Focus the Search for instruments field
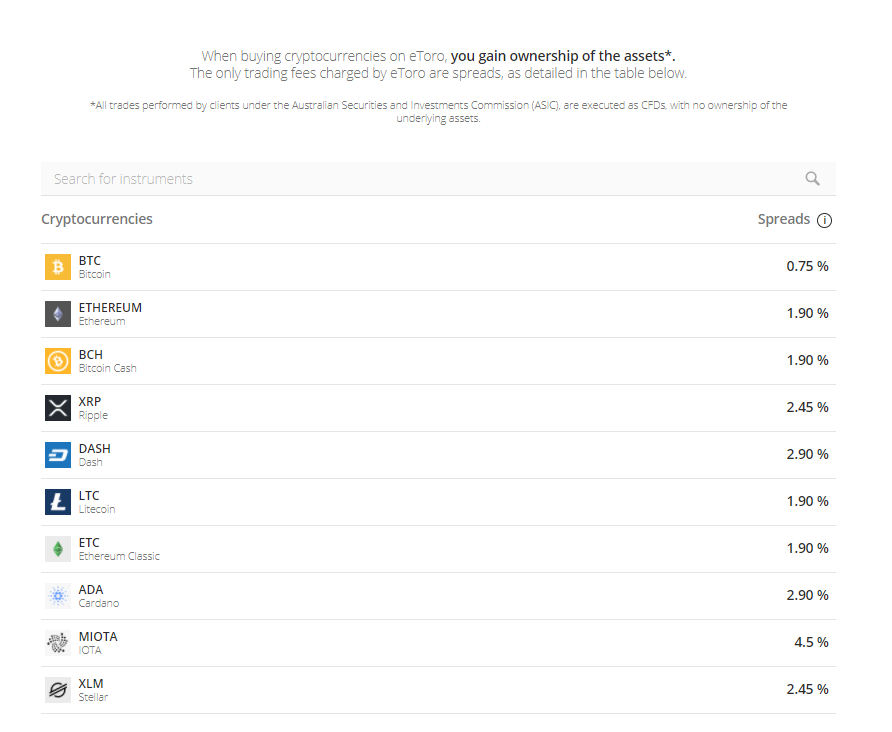 [438, 179]
